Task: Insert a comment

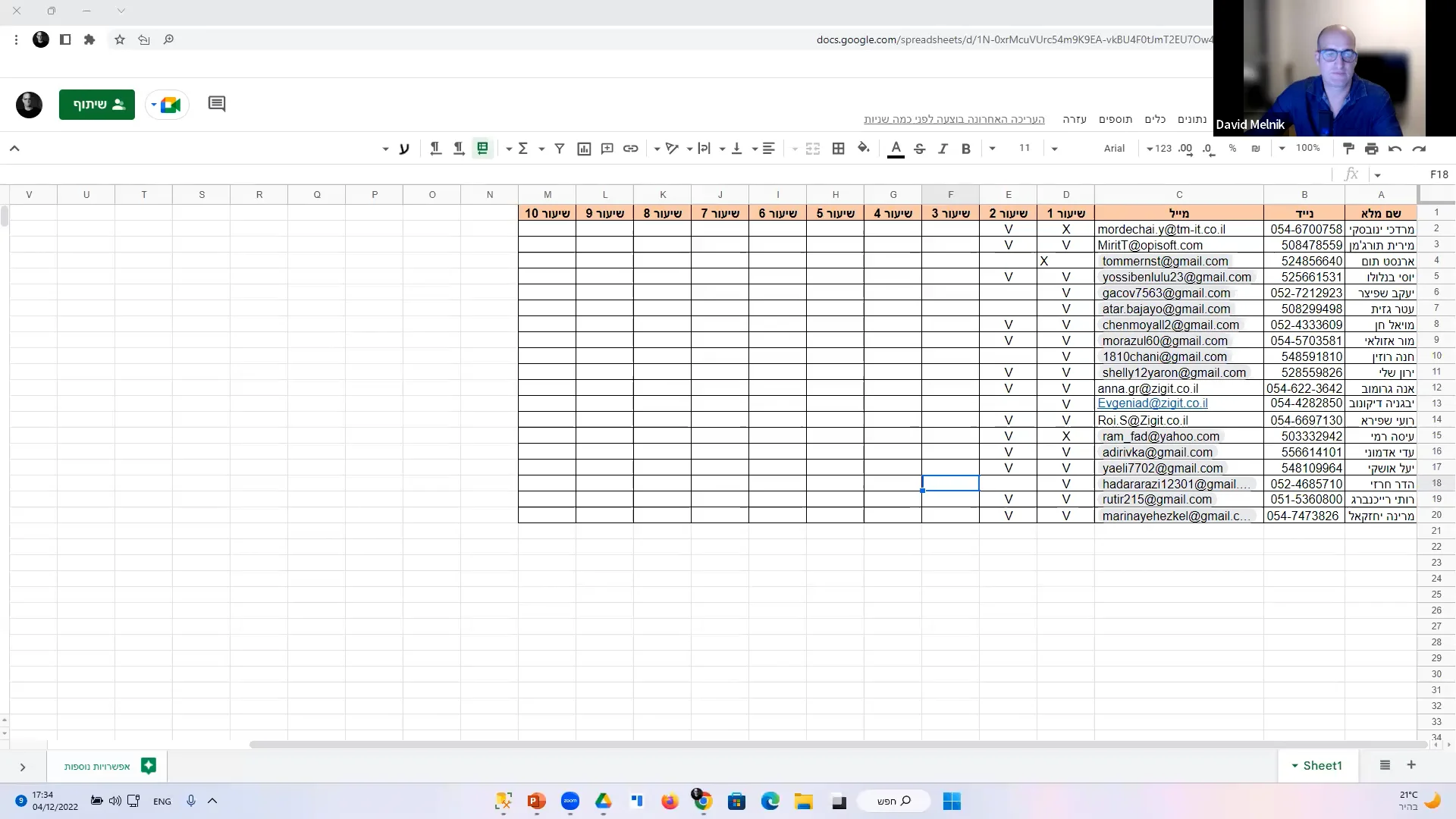Action: point(607,148)
